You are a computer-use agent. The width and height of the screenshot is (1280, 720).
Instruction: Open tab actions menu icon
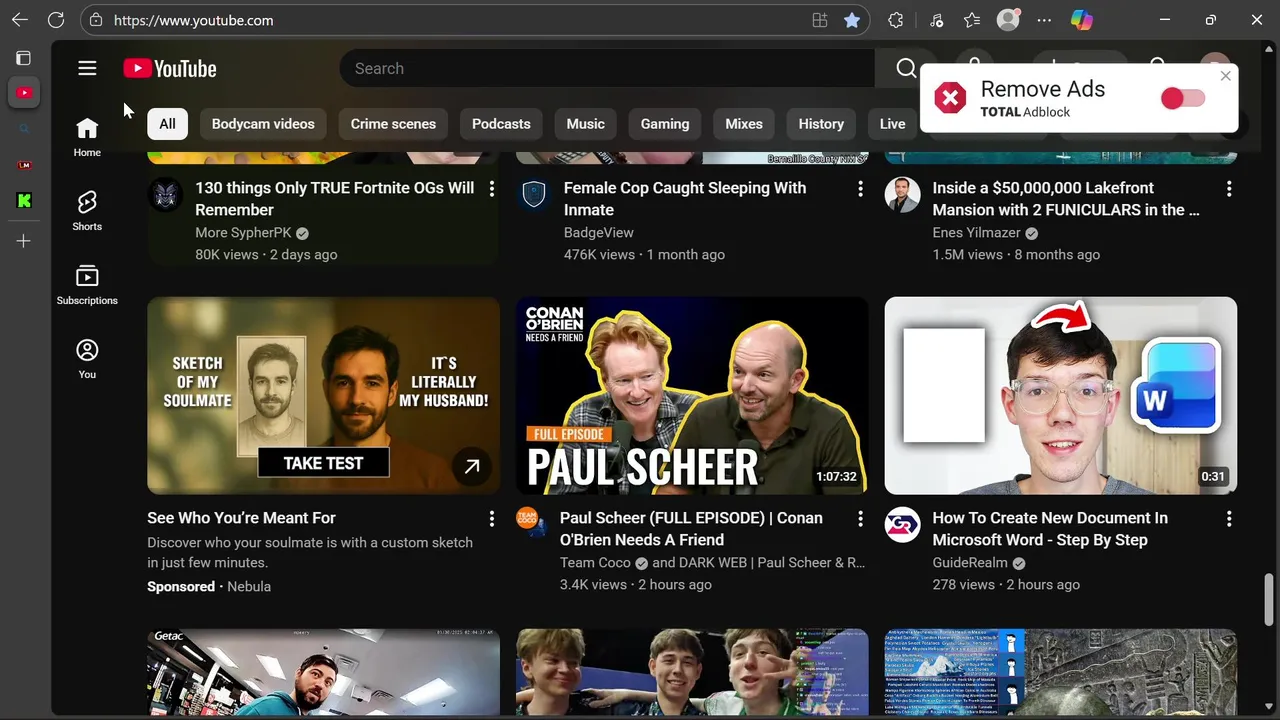[x=24, y=58]
